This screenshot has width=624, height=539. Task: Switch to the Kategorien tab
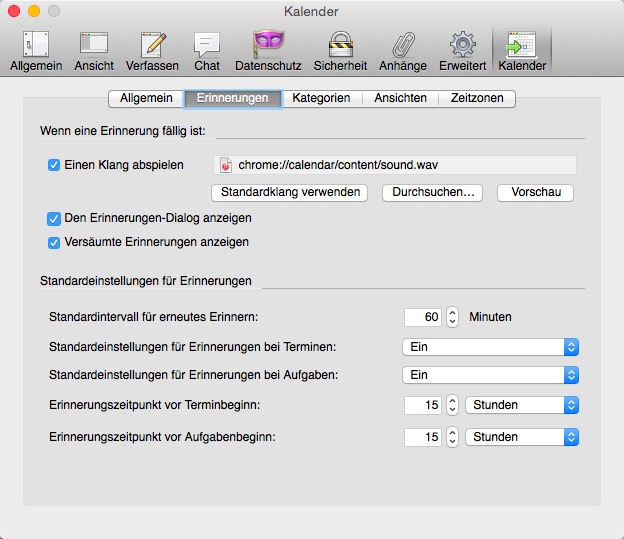tap(321, 98)
